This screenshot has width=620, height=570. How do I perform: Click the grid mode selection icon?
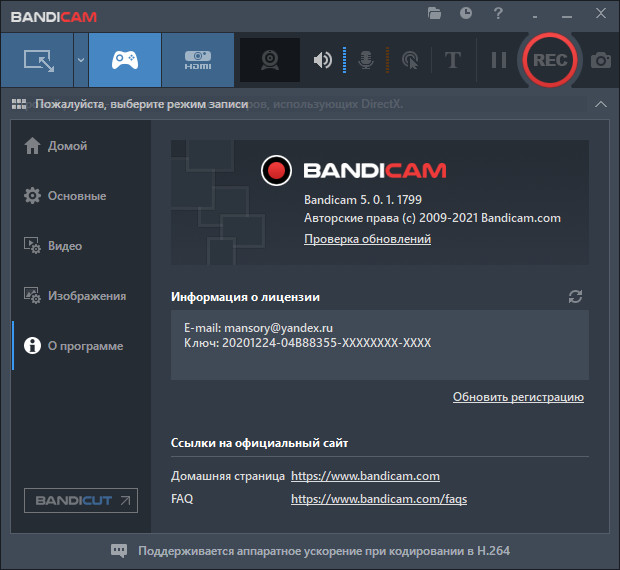(19, 104)
